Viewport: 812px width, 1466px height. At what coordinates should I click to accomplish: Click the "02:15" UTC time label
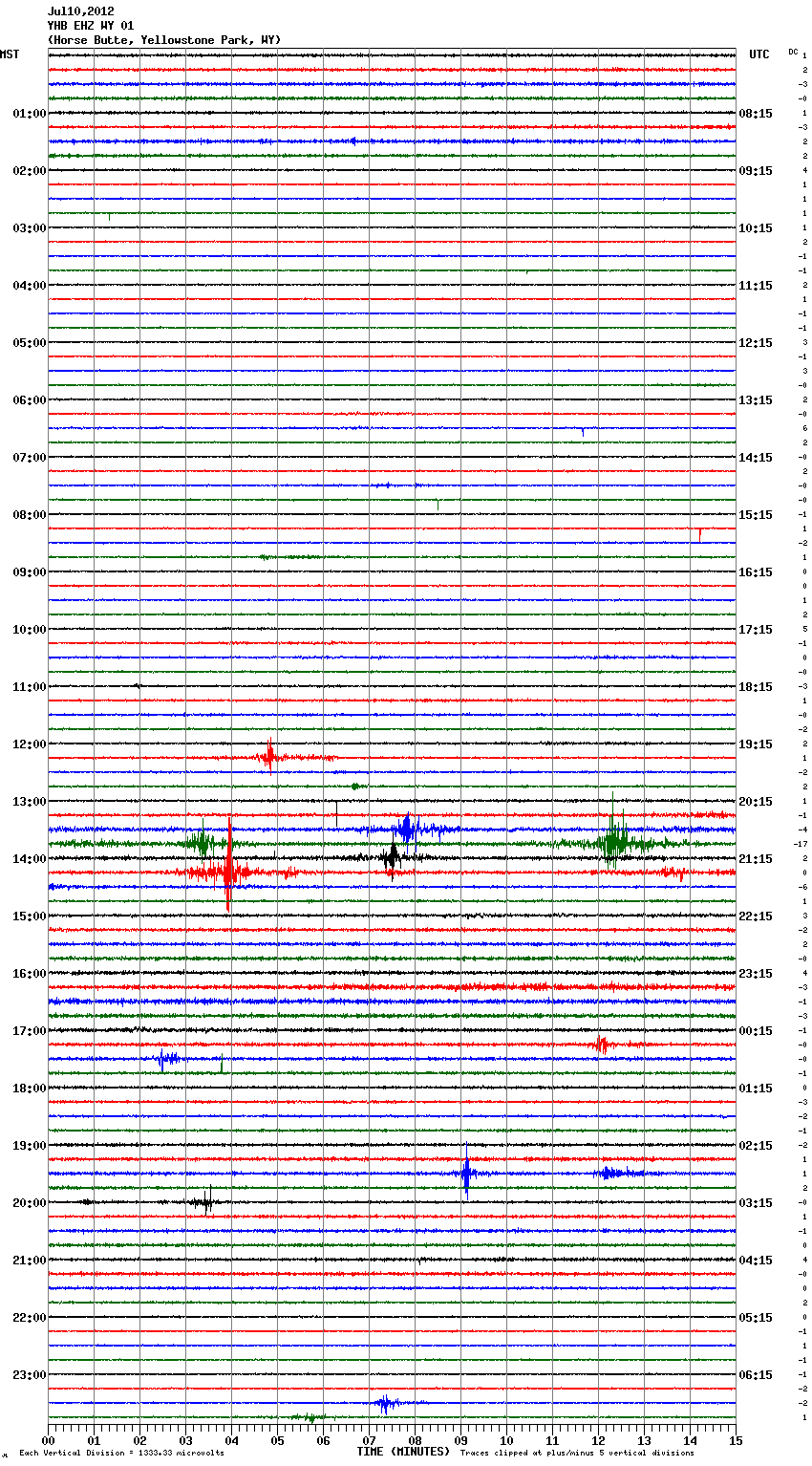point(756,1146)
